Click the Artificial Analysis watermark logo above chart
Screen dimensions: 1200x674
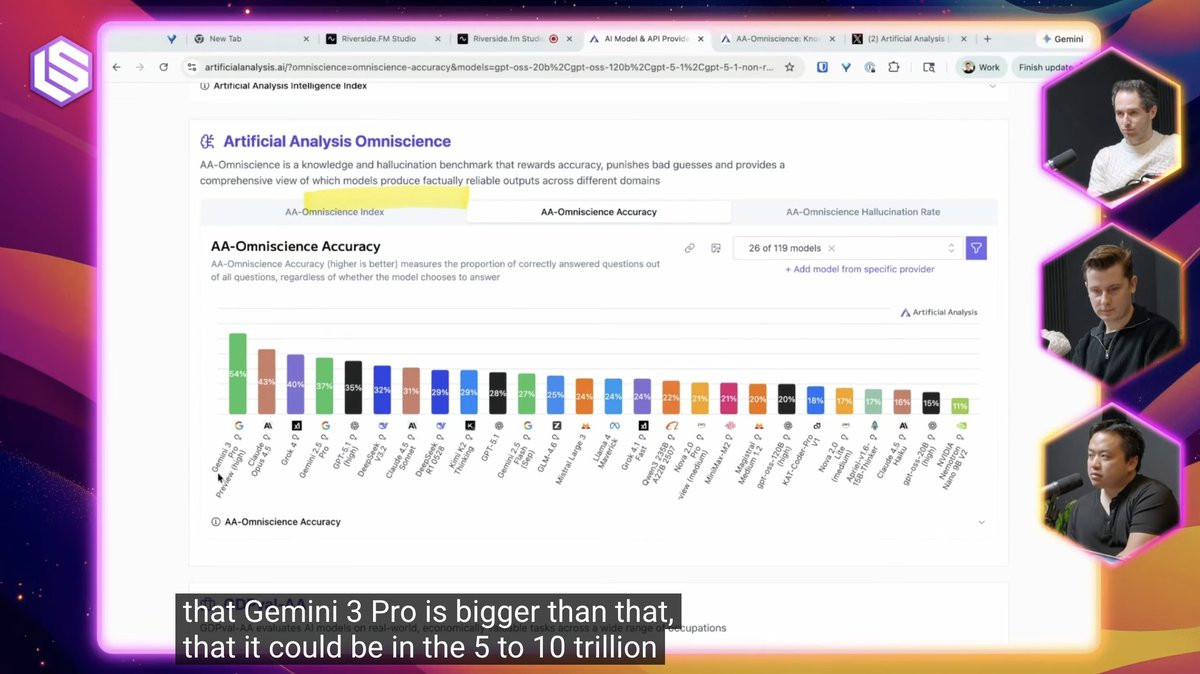point(938,312)
